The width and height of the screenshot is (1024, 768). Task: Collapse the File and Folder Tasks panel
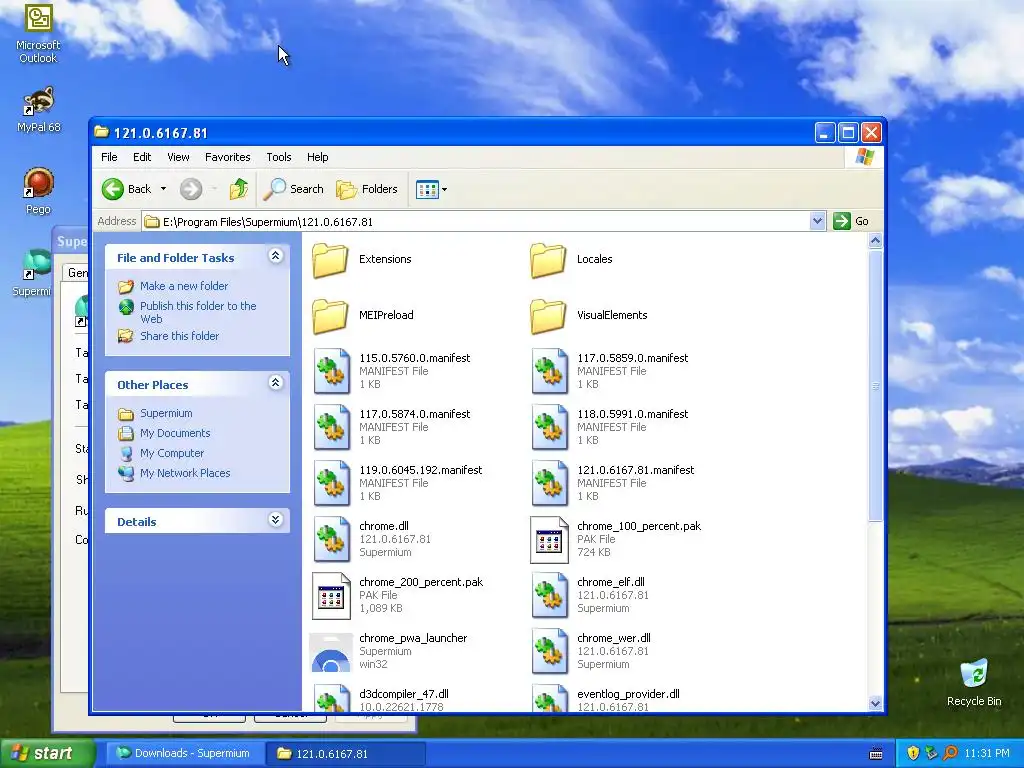click(x=276, y=256)
